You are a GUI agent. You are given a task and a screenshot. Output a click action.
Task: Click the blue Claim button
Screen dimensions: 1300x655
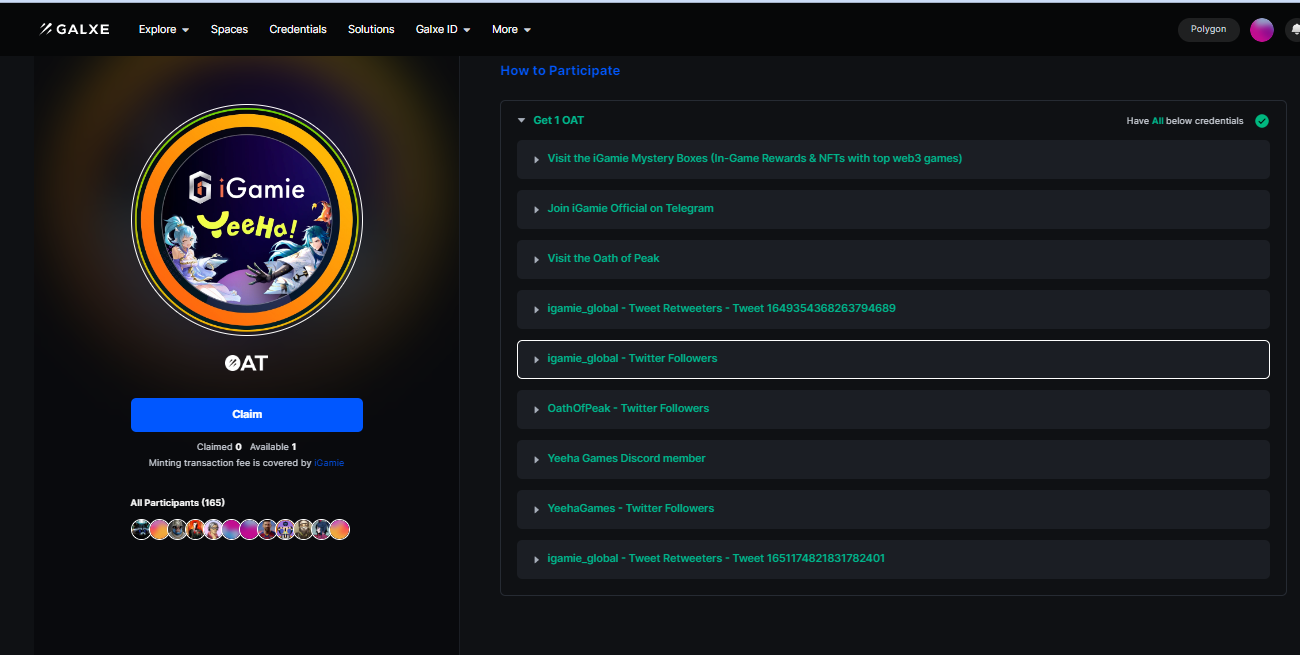click(x=247, y=414)
